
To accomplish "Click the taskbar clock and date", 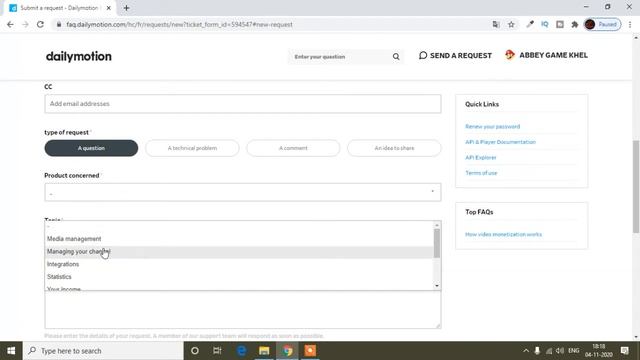I will [x=599, y=351].
